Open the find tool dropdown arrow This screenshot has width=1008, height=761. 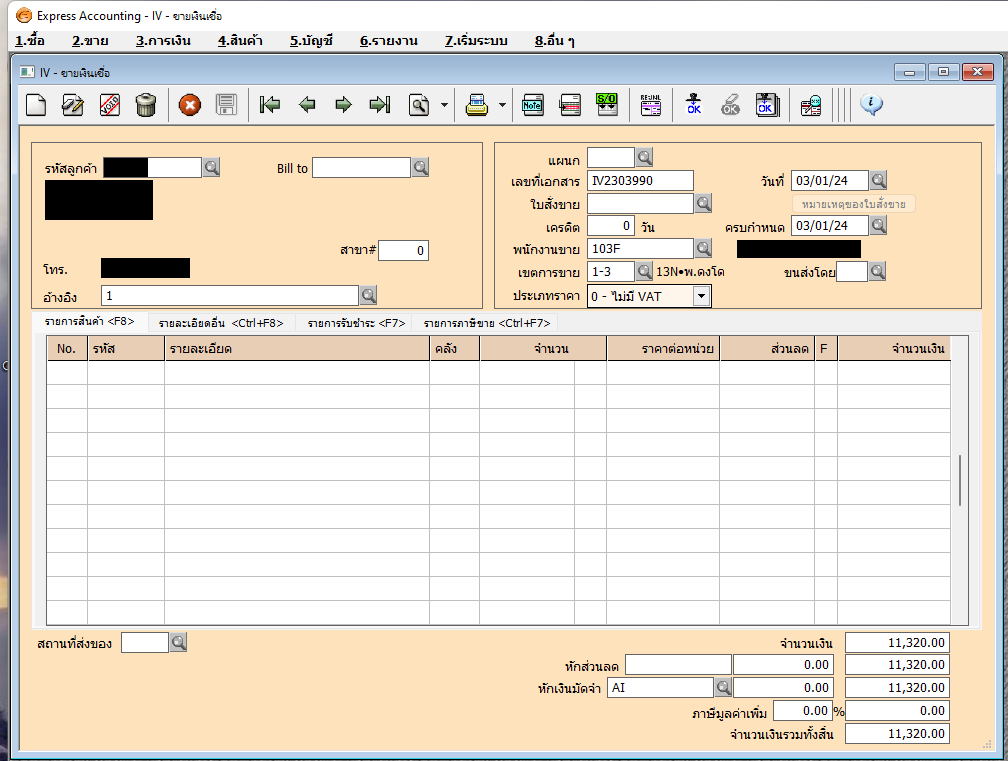pyautogui.click(x=444, y=105)
